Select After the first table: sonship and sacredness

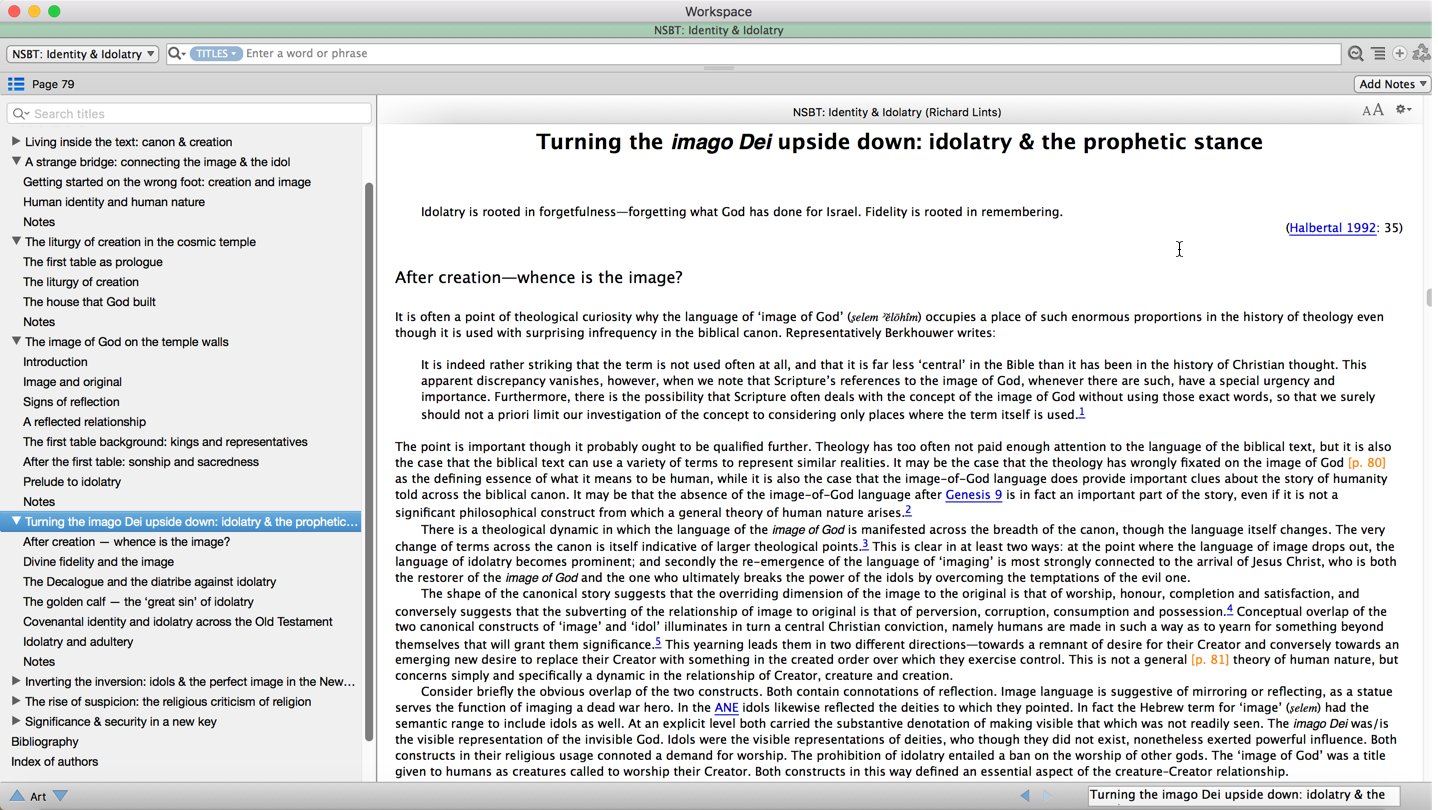[141, 462]
